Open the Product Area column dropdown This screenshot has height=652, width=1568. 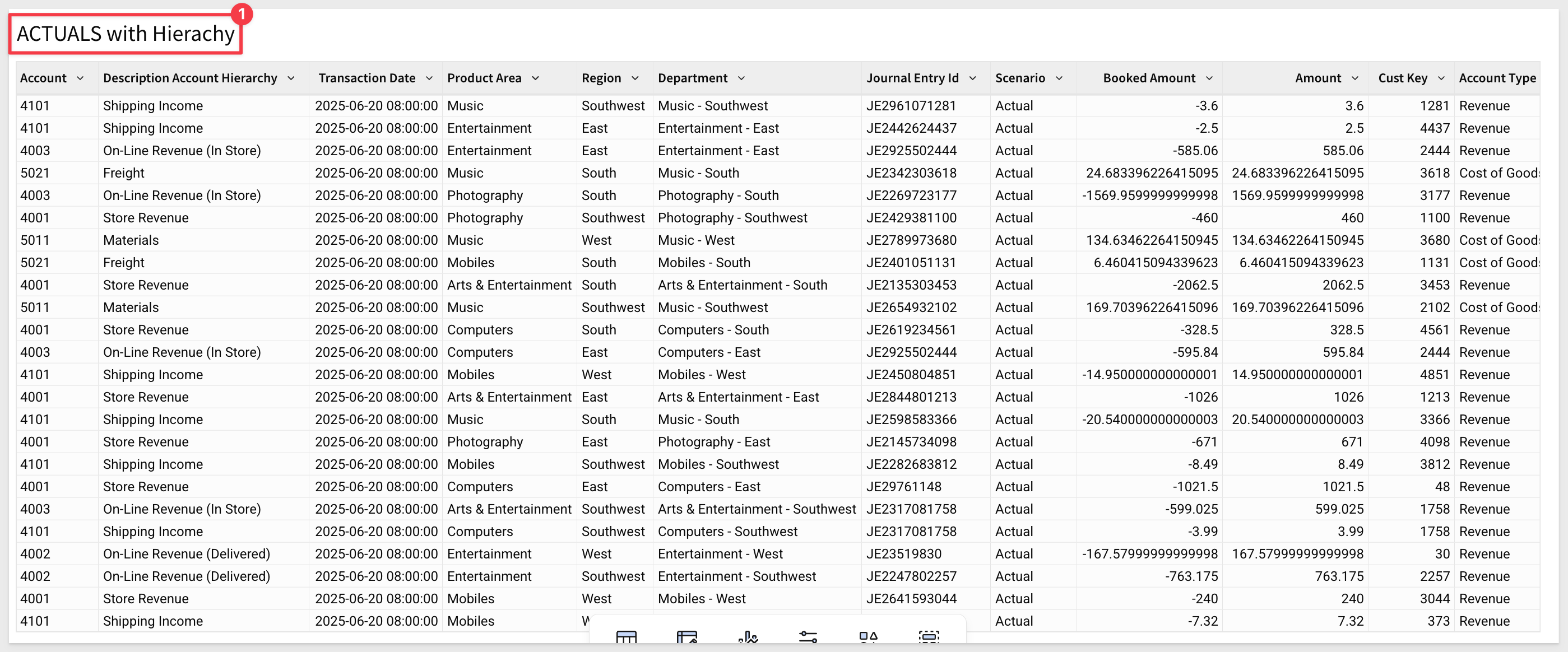(x=536, y=78)
